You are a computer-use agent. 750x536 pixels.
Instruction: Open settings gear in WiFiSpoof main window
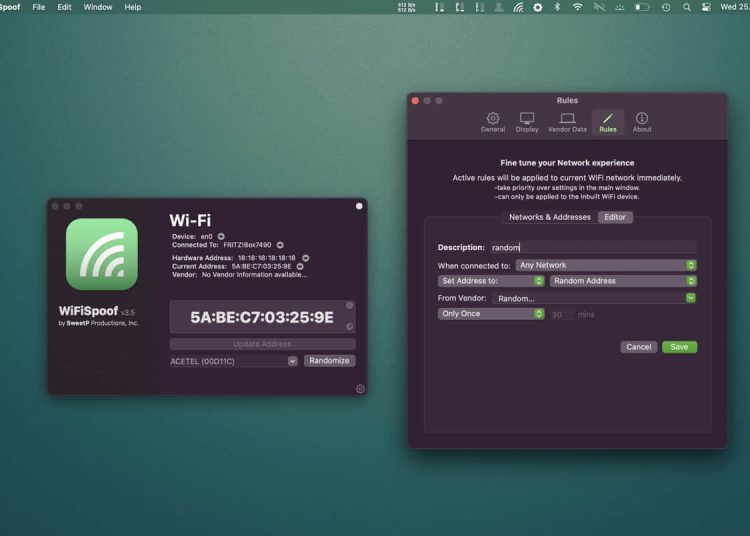[x=360, y=389]
